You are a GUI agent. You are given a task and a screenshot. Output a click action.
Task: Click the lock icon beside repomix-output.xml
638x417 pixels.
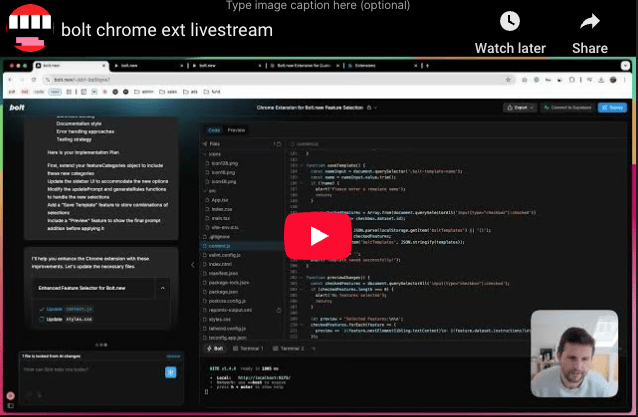[279, 310]
